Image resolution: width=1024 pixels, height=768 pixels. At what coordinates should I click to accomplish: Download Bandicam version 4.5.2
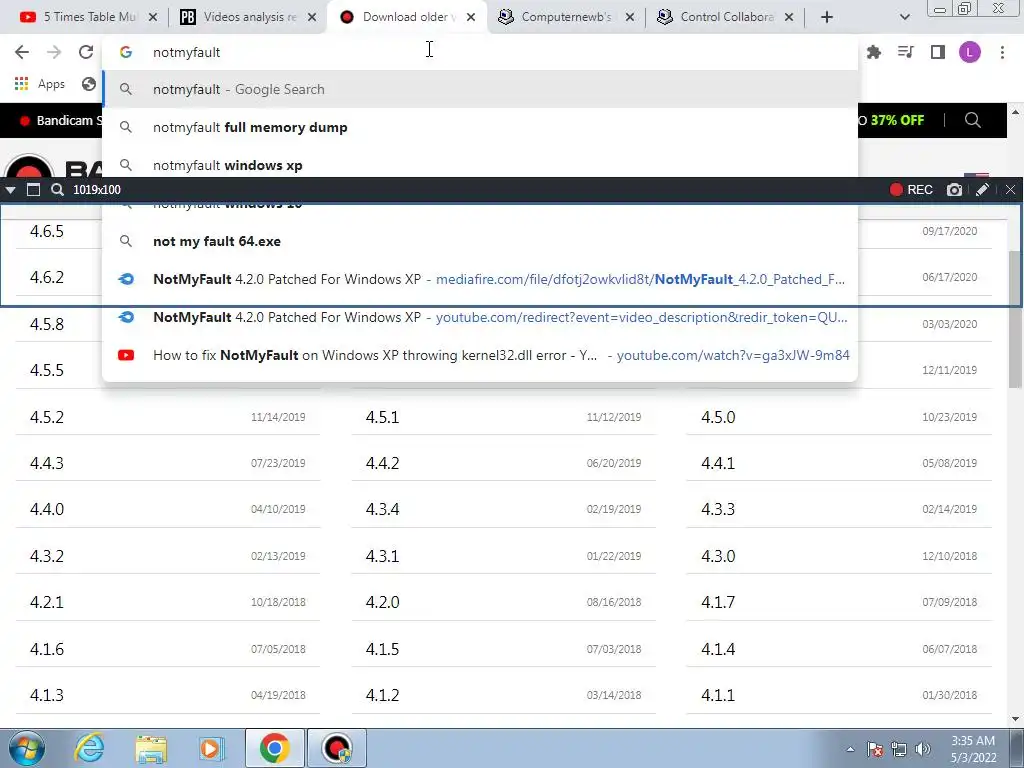[x=47, y=417]
